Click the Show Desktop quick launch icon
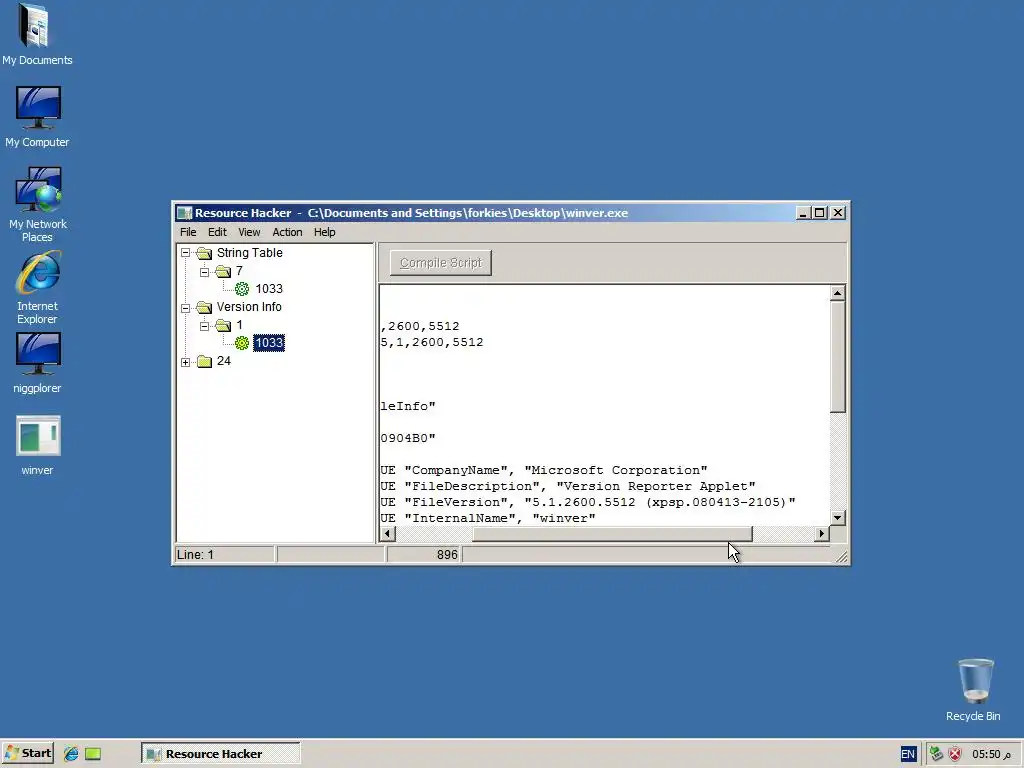This screenshot has height=768, width=1024. [93, 754]
